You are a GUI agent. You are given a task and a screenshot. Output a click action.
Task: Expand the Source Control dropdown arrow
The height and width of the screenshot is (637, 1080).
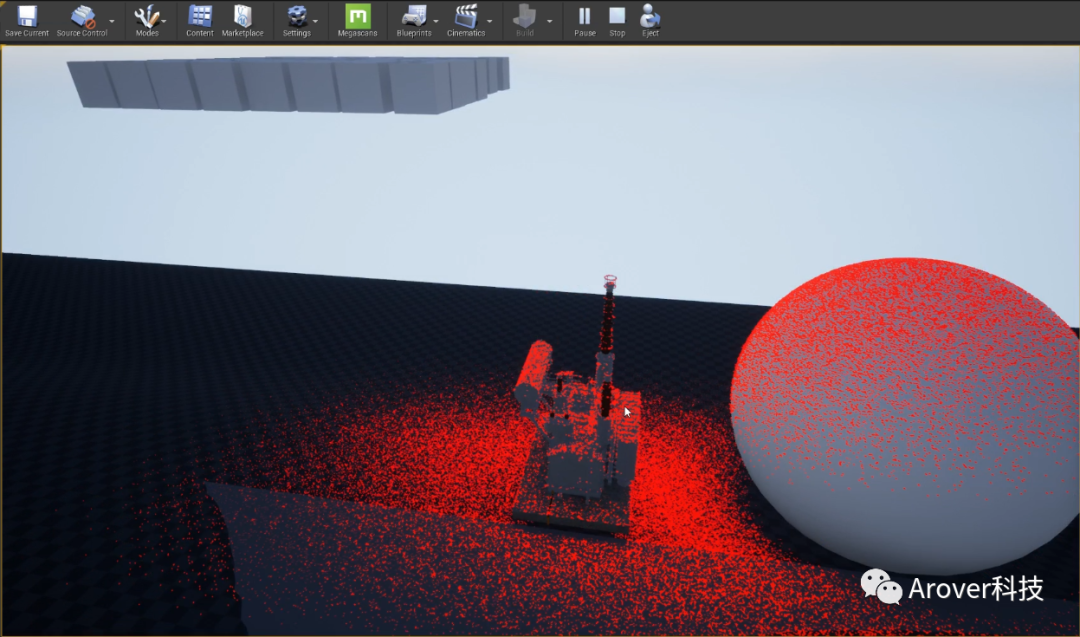coord(111,21)
